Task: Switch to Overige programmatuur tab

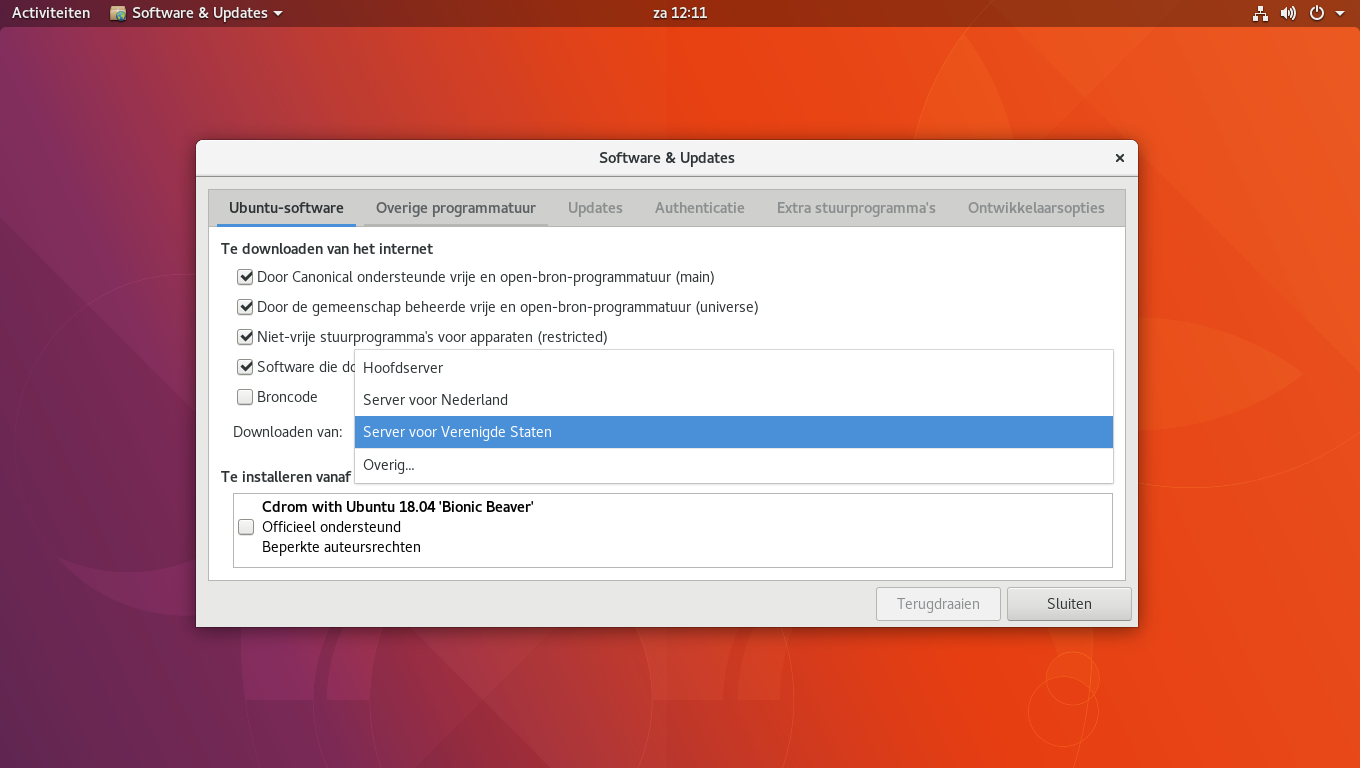Action: [x=456, y=208]
